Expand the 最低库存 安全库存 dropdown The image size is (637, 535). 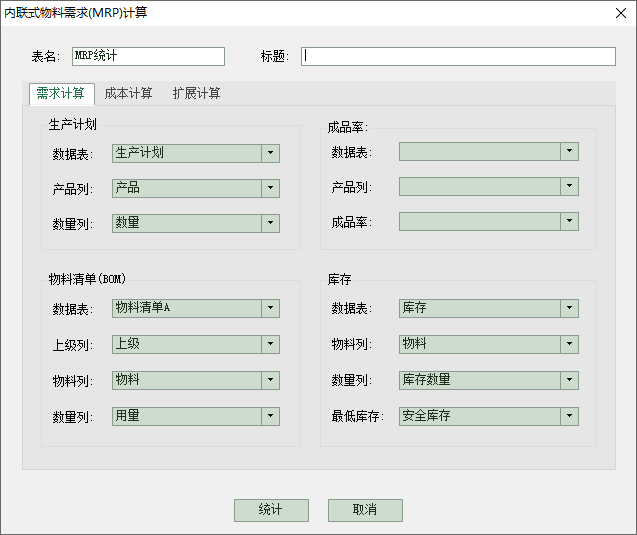pyautogui.click(x=568, y=416)
